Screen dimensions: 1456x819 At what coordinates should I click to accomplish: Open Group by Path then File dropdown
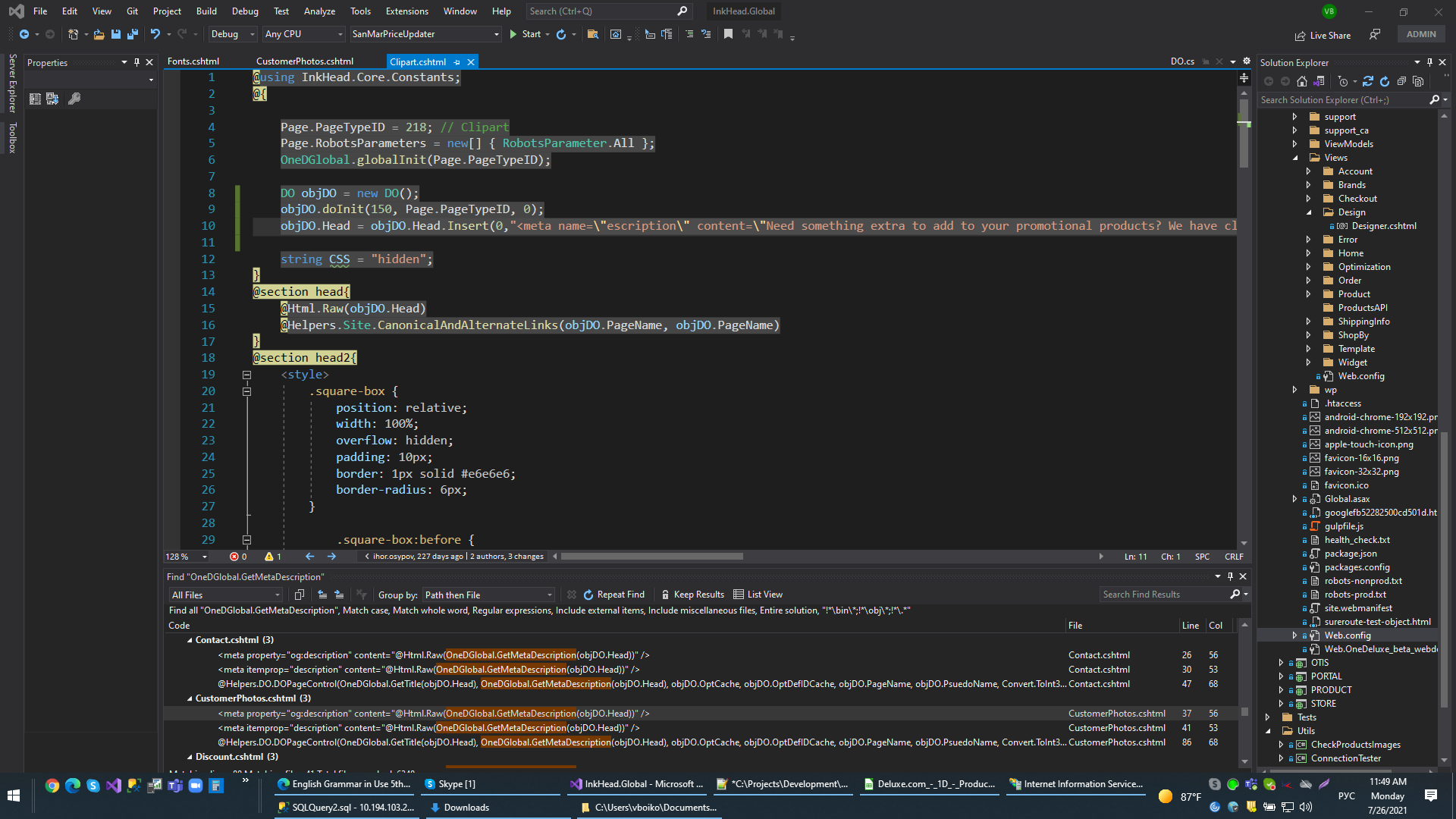488,595
